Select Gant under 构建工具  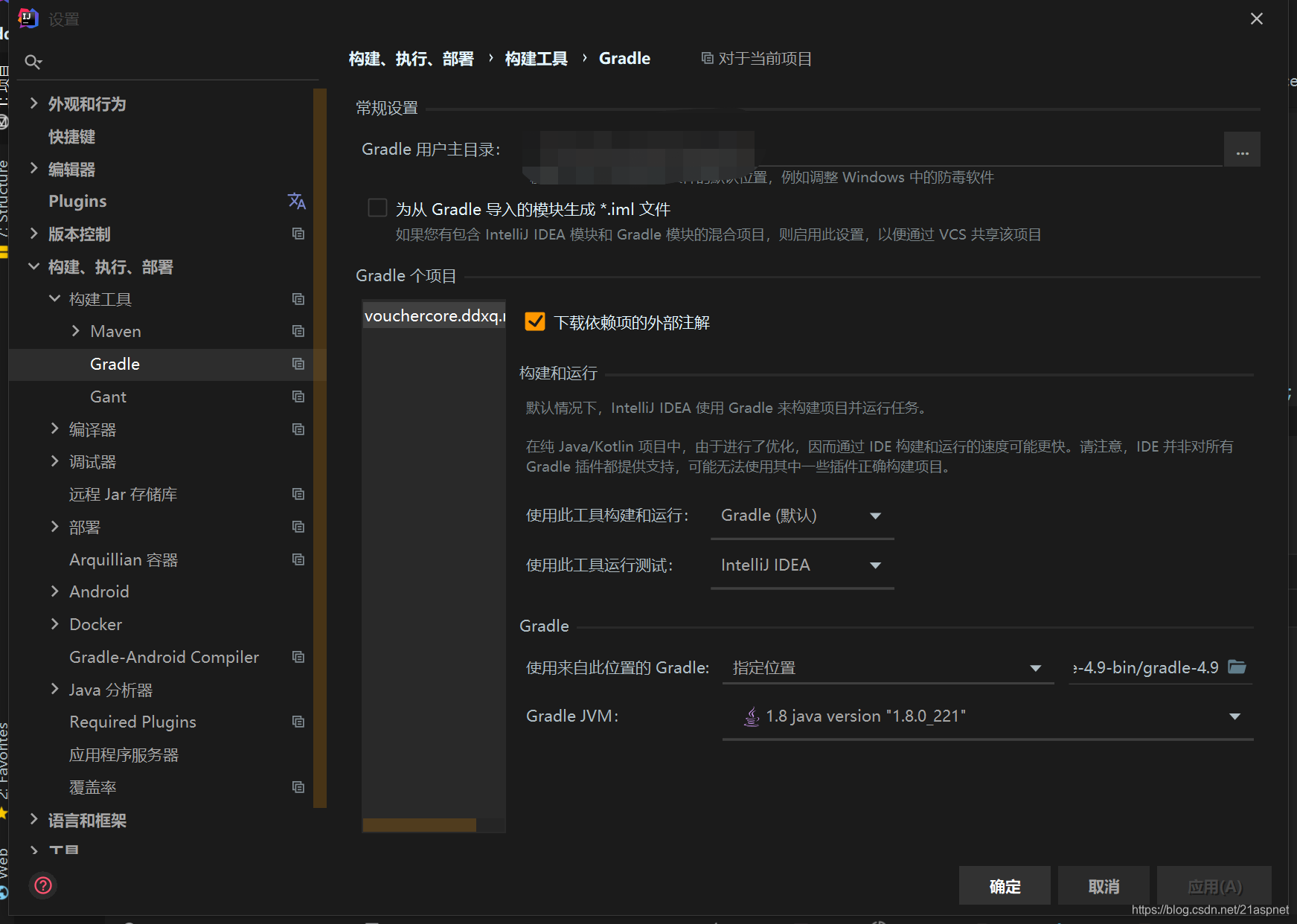click(108, 397)
